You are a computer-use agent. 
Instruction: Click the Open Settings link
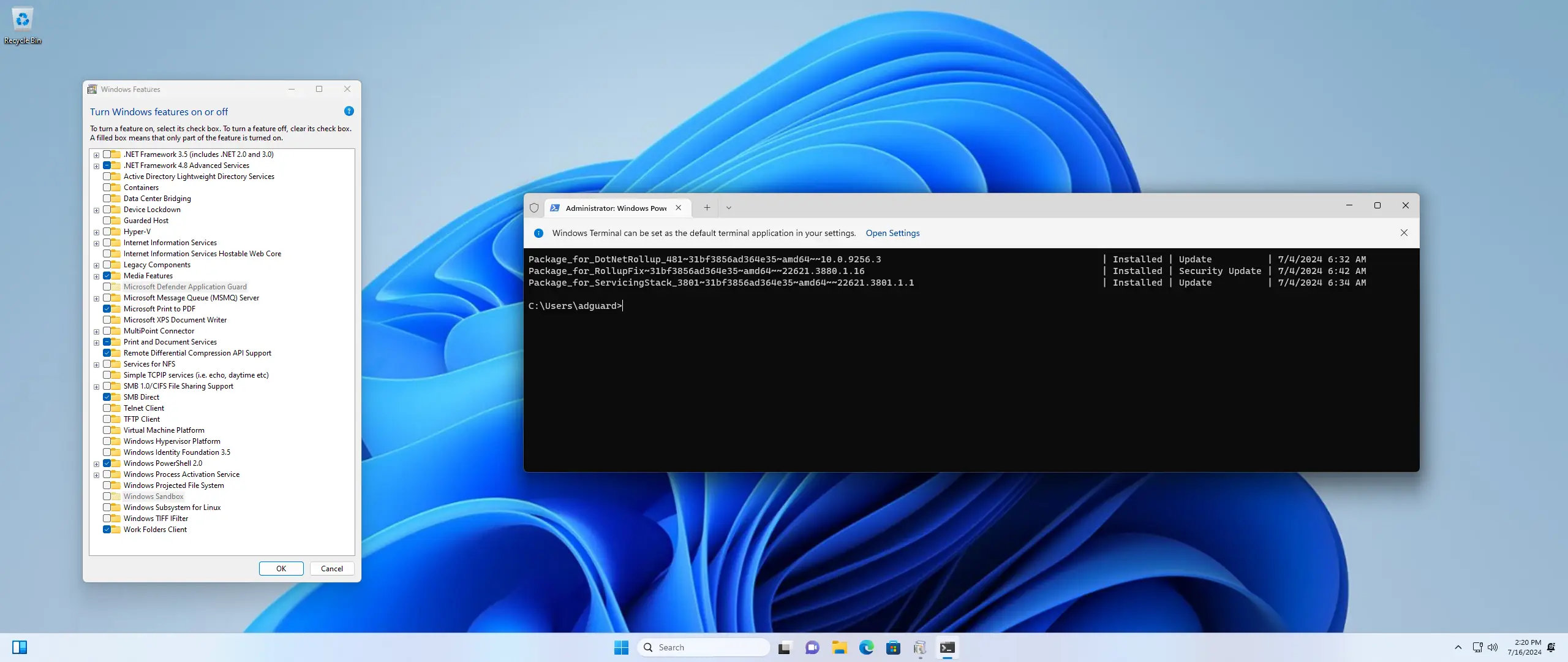pyautogui.click(x=892, y=233)
